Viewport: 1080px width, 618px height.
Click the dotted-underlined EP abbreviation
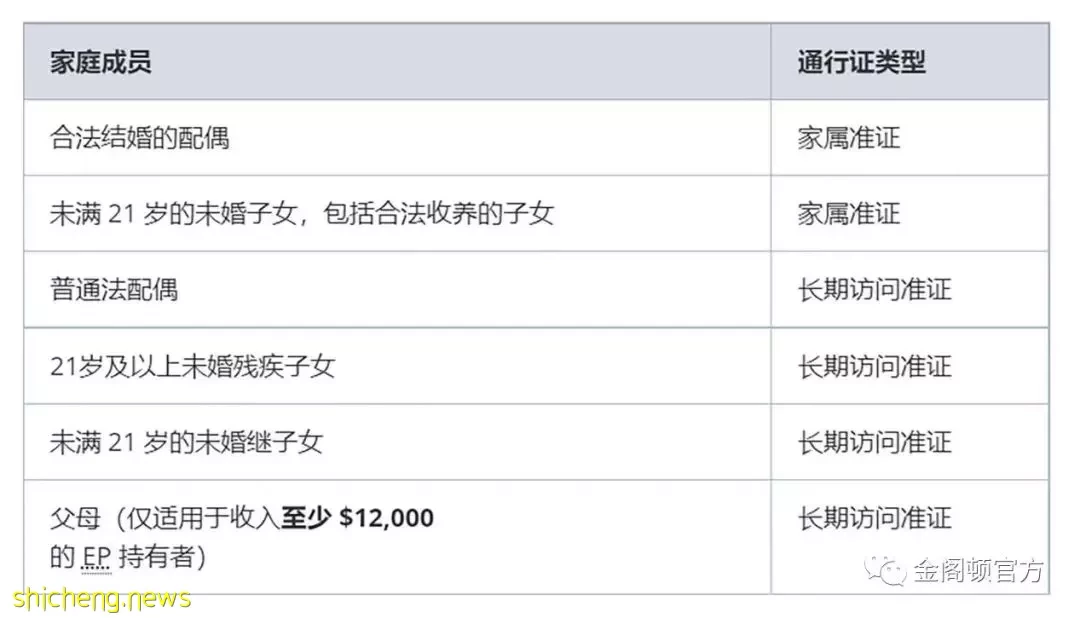pos(96,557)
